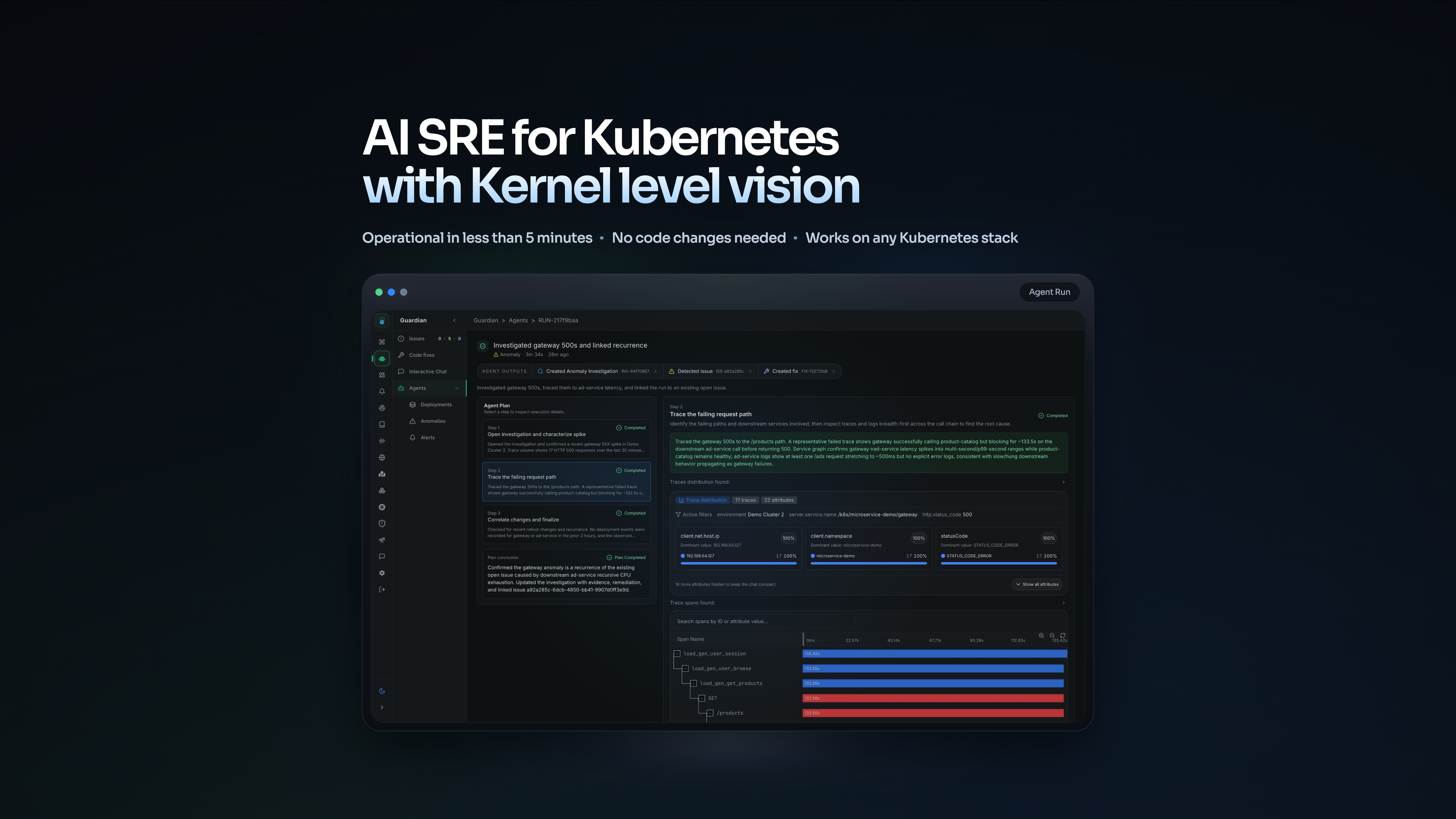Viewport: 1456px width, 819px height.
Task: Collapse the load_gen_user_session span row
Action: [677, 653]
